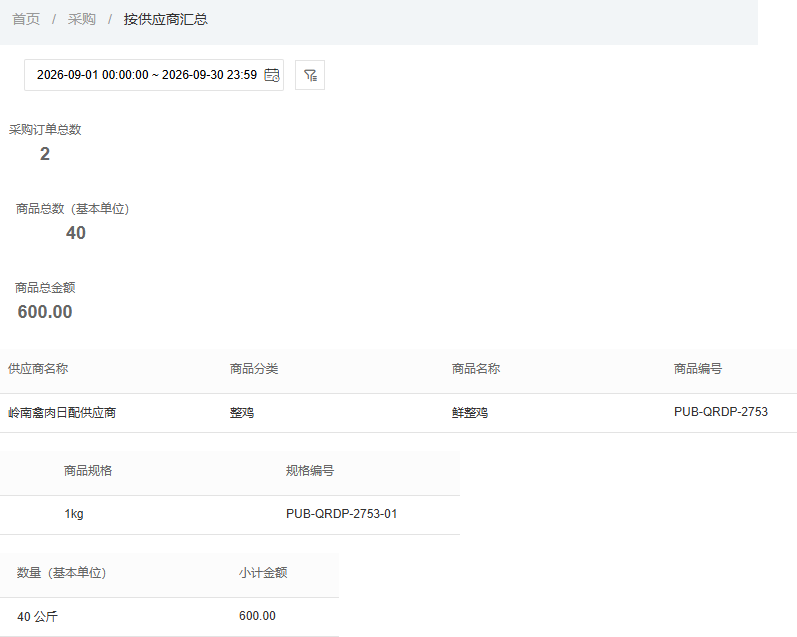Select the order total value 2

[x=45, y=154]
